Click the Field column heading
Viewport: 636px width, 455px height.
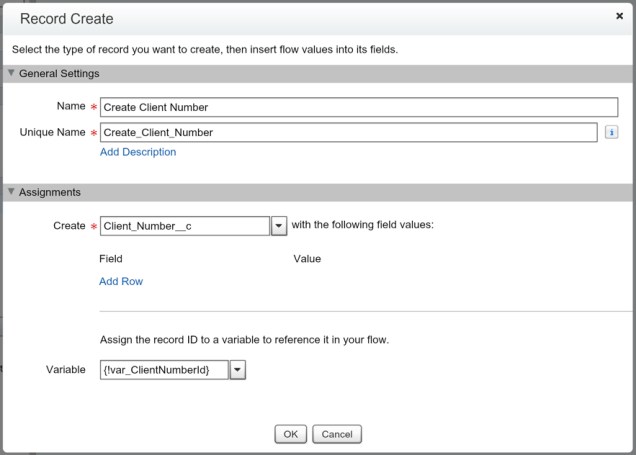[110, 258]
